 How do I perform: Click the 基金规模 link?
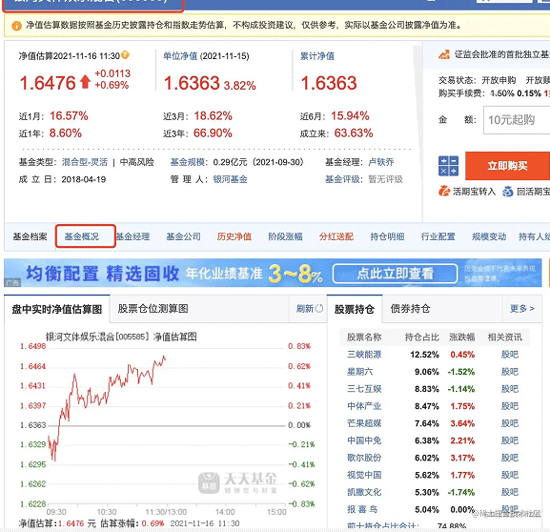187,162
